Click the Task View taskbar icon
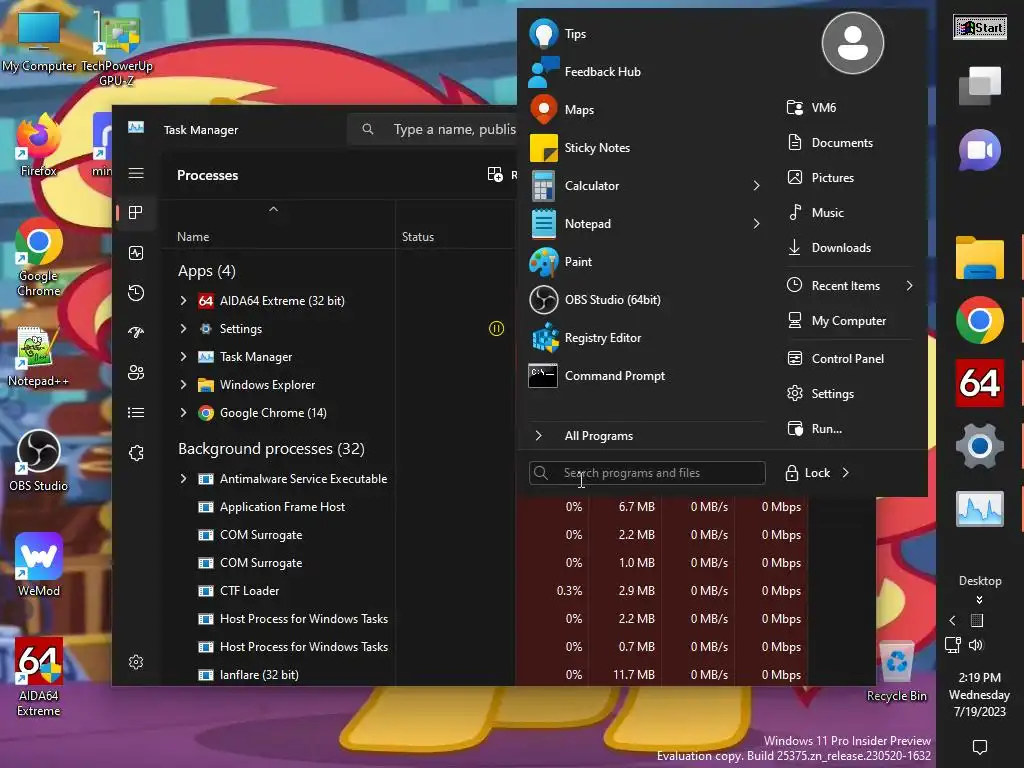The width and height of the screenshot is (1024, 768). pyautogui.click(x=980, y=86)
